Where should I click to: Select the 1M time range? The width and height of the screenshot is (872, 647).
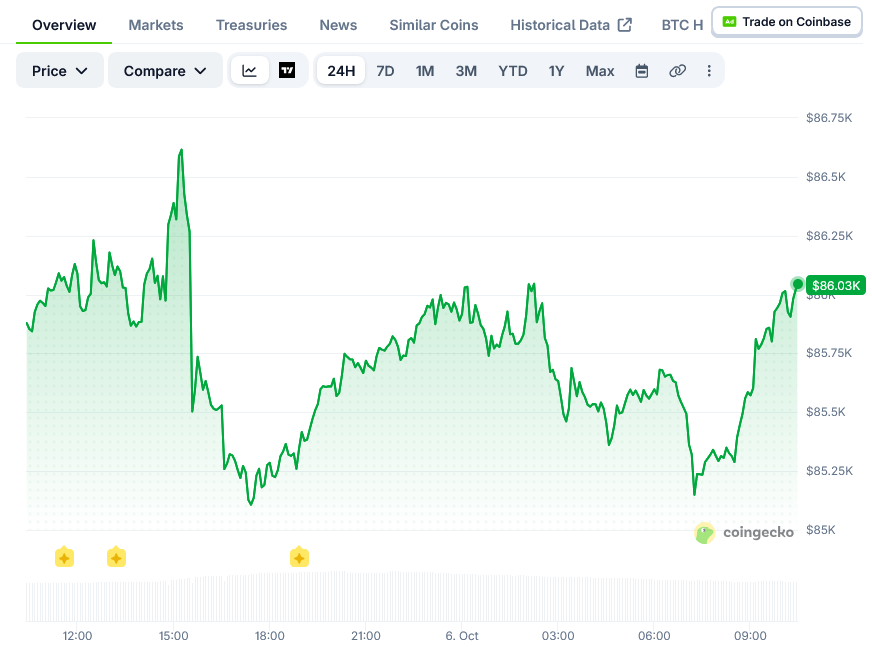tap(425, 71)
